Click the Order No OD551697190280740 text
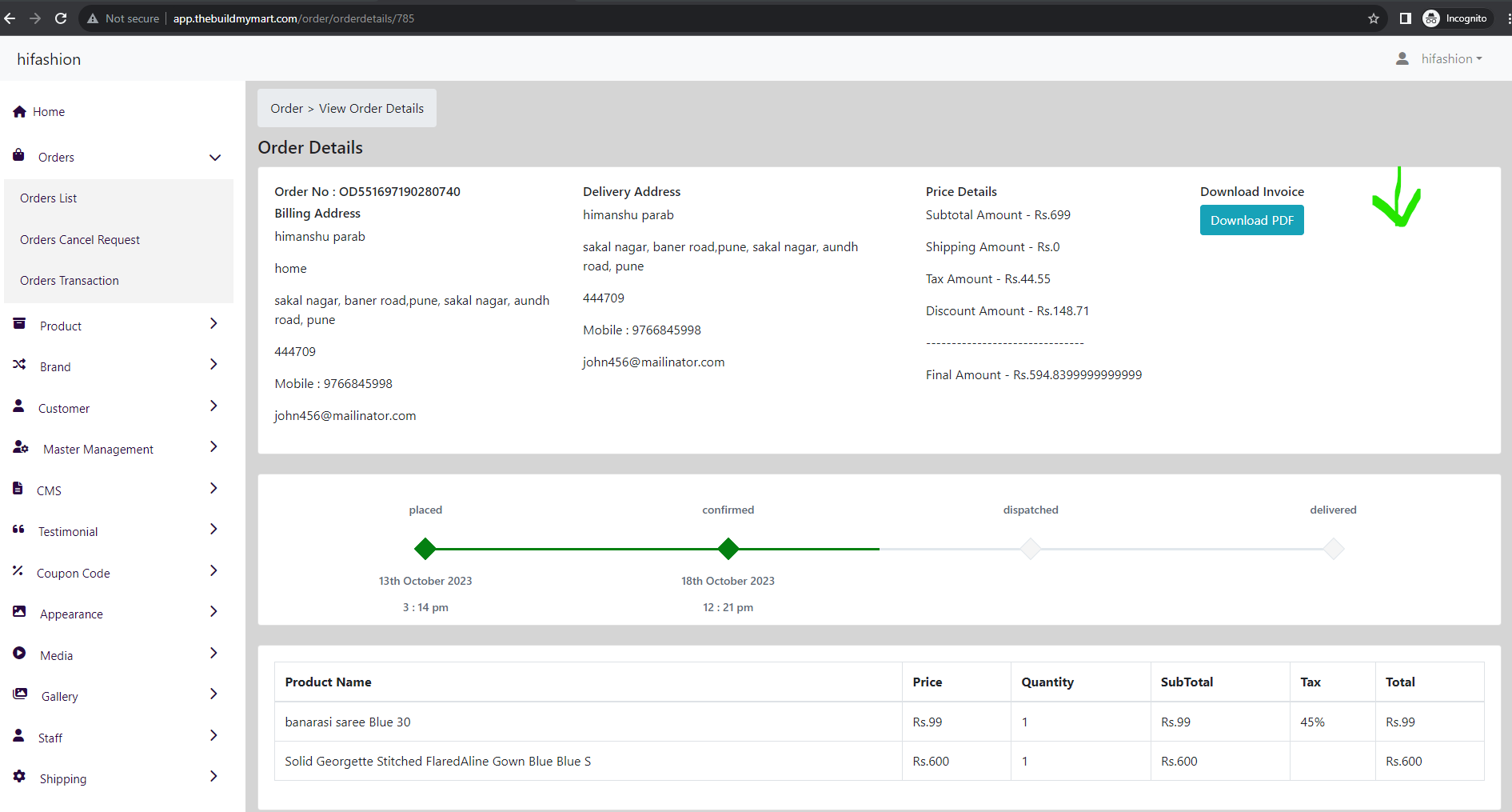Viewport: 1512px width, 812px height. tap(368, 192)
